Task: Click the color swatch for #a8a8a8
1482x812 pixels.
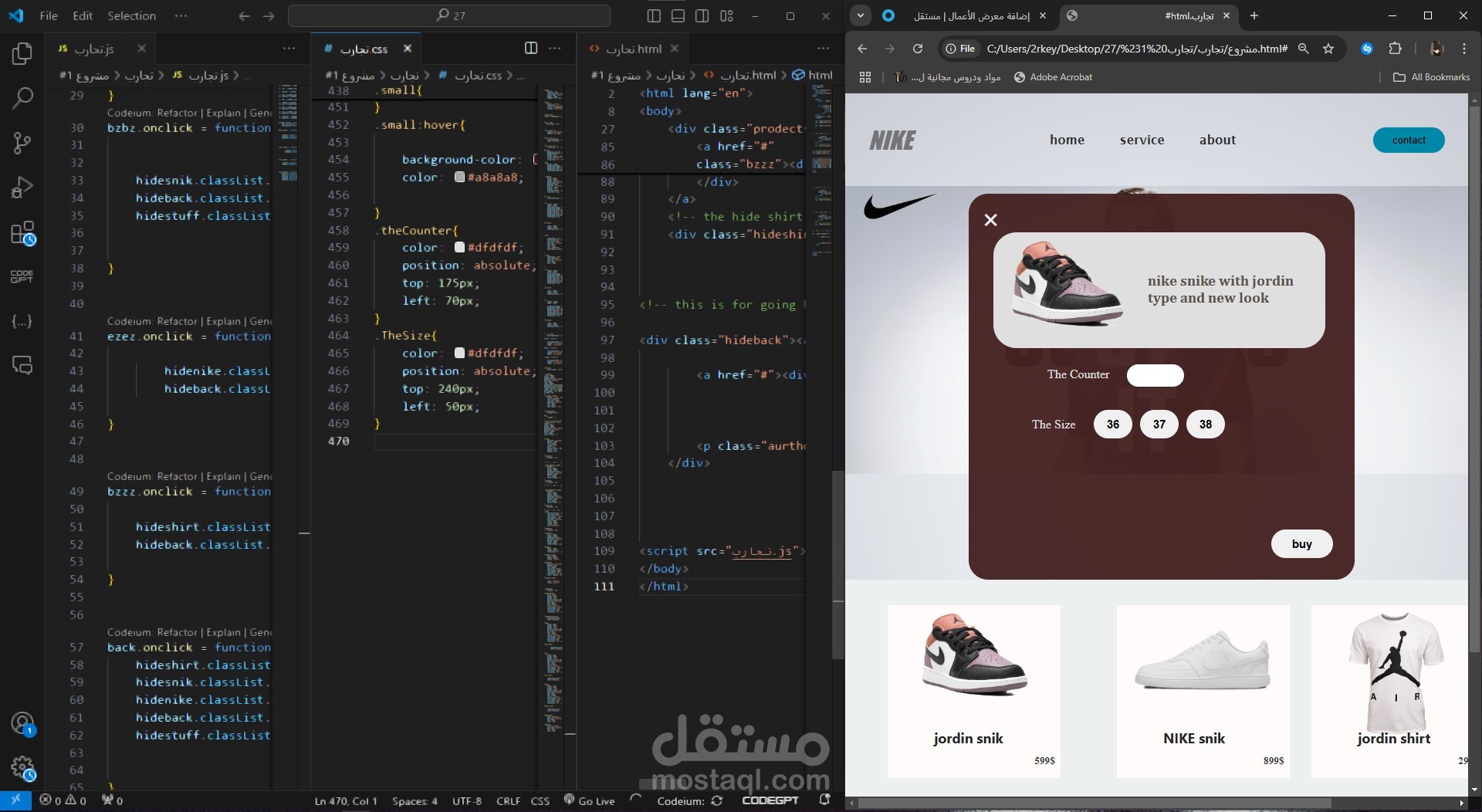Action: (459, 178)
